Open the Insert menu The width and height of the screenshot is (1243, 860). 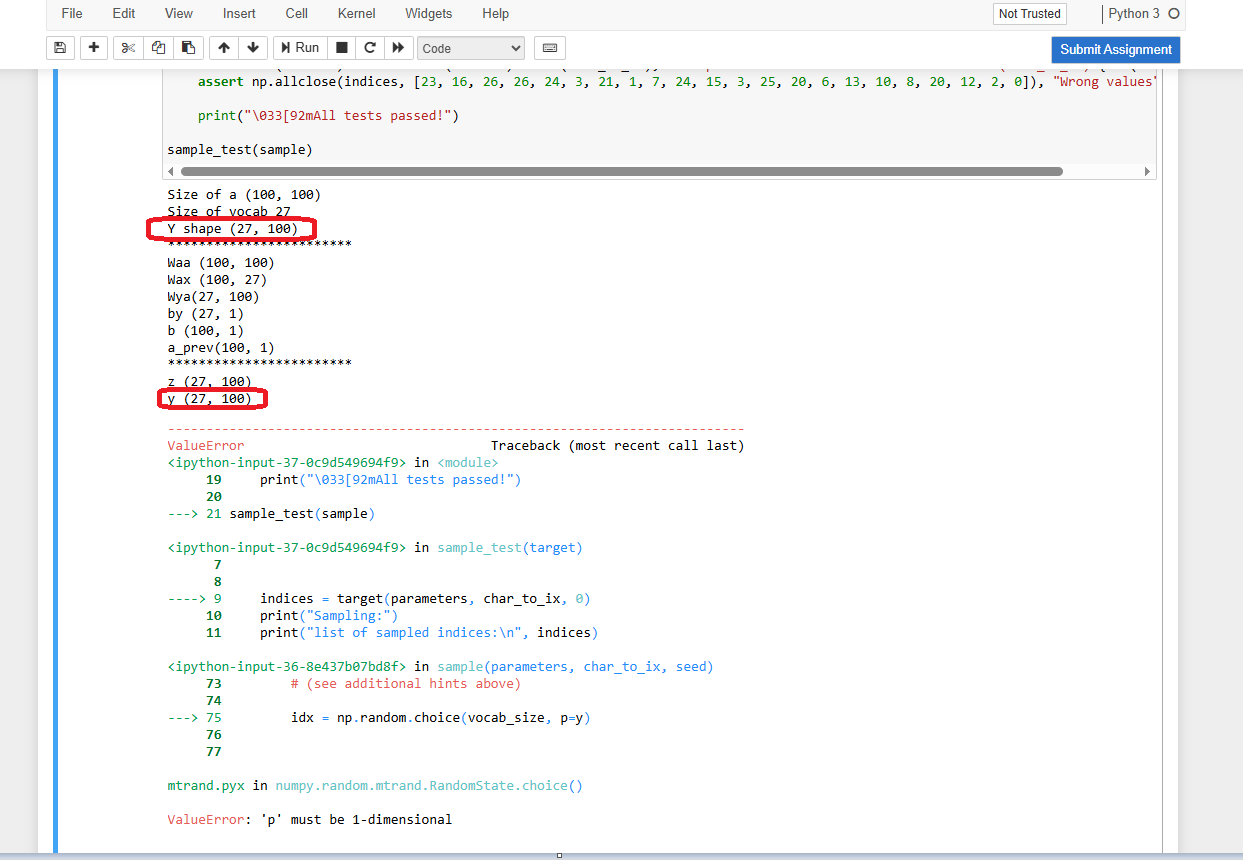click(239, 14)
